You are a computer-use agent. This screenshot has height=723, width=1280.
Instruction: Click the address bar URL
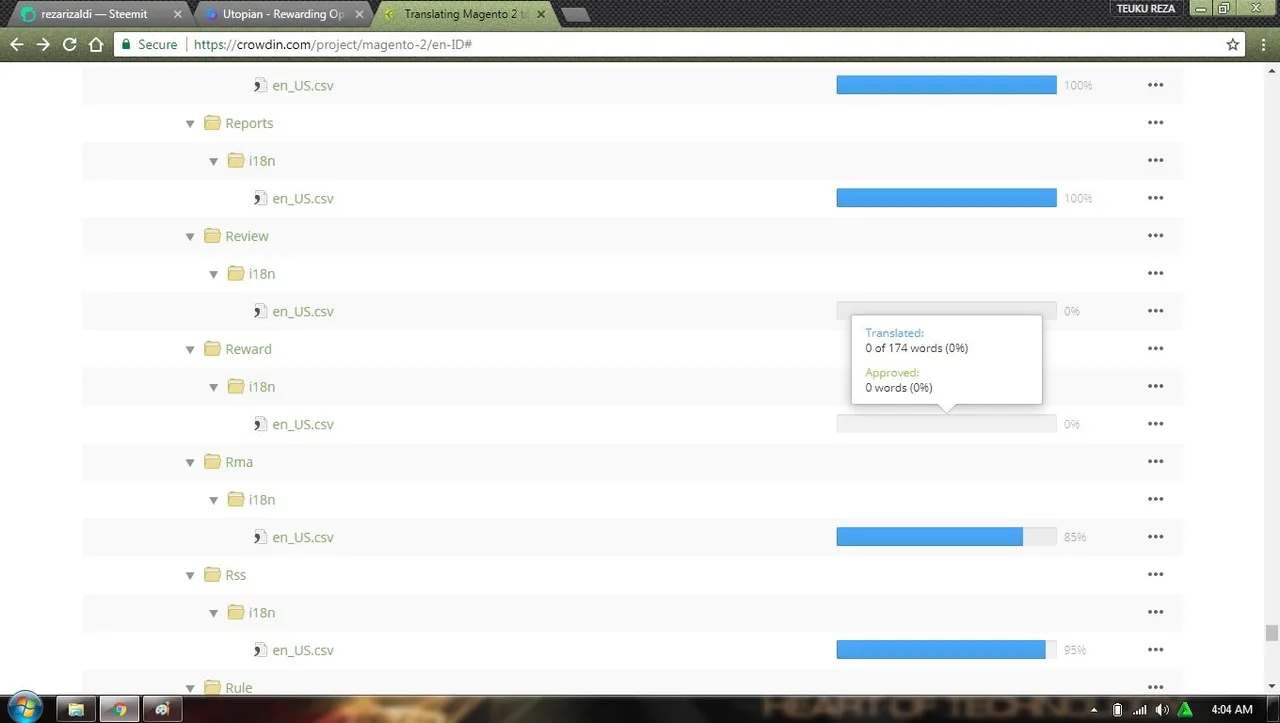click(x=333, y=44)
